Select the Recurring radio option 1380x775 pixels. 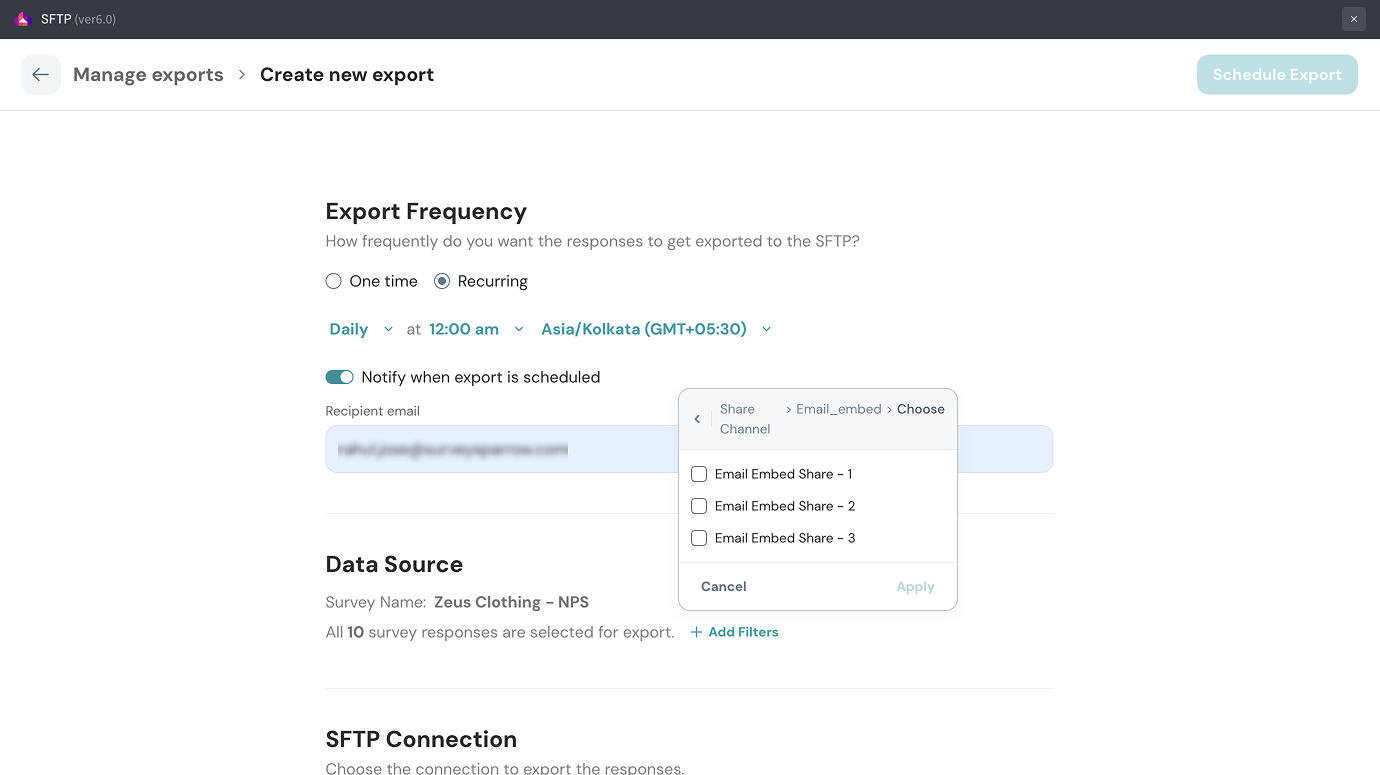point(442,282)
